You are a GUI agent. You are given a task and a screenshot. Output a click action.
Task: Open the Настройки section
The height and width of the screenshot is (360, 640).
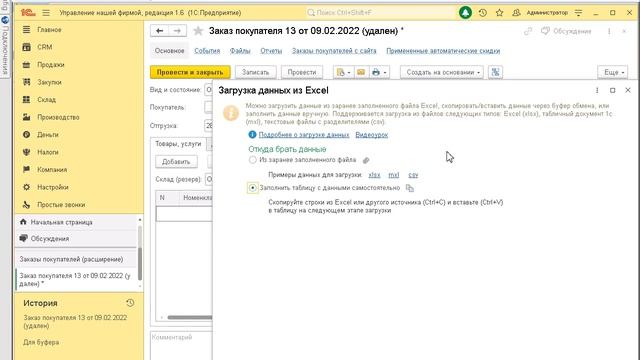click(53, 187)
